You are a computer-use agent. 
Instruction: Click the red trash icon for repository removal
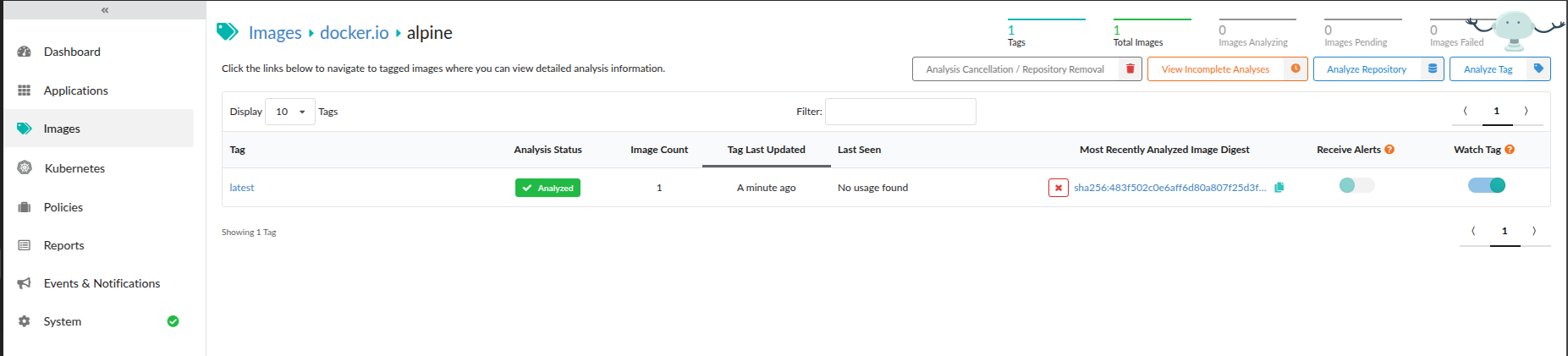(1130, 69)
